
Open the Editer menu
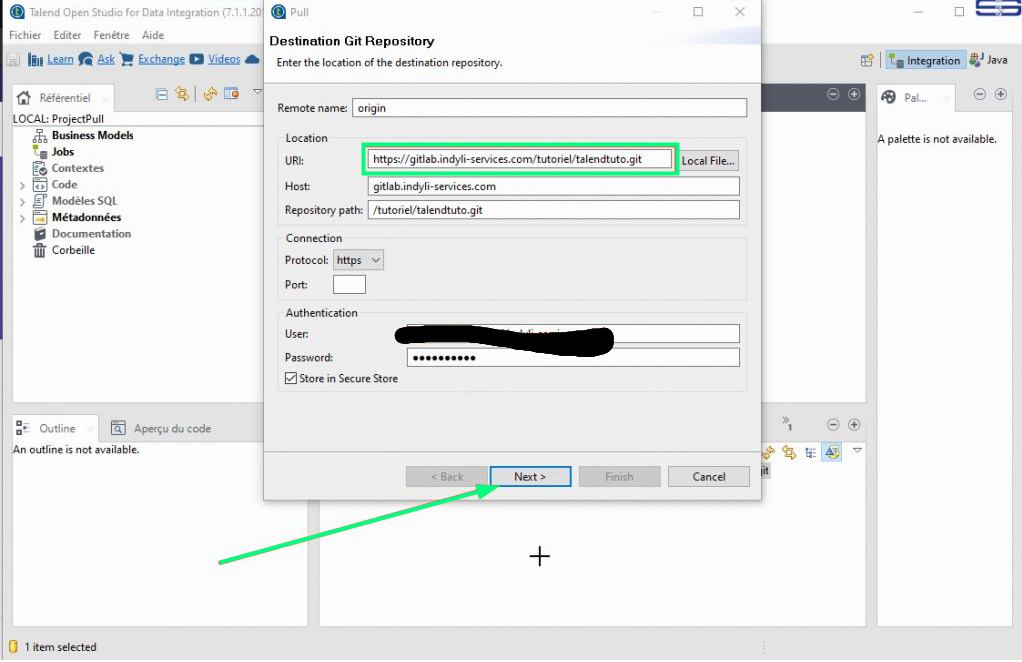coord(67,35)
